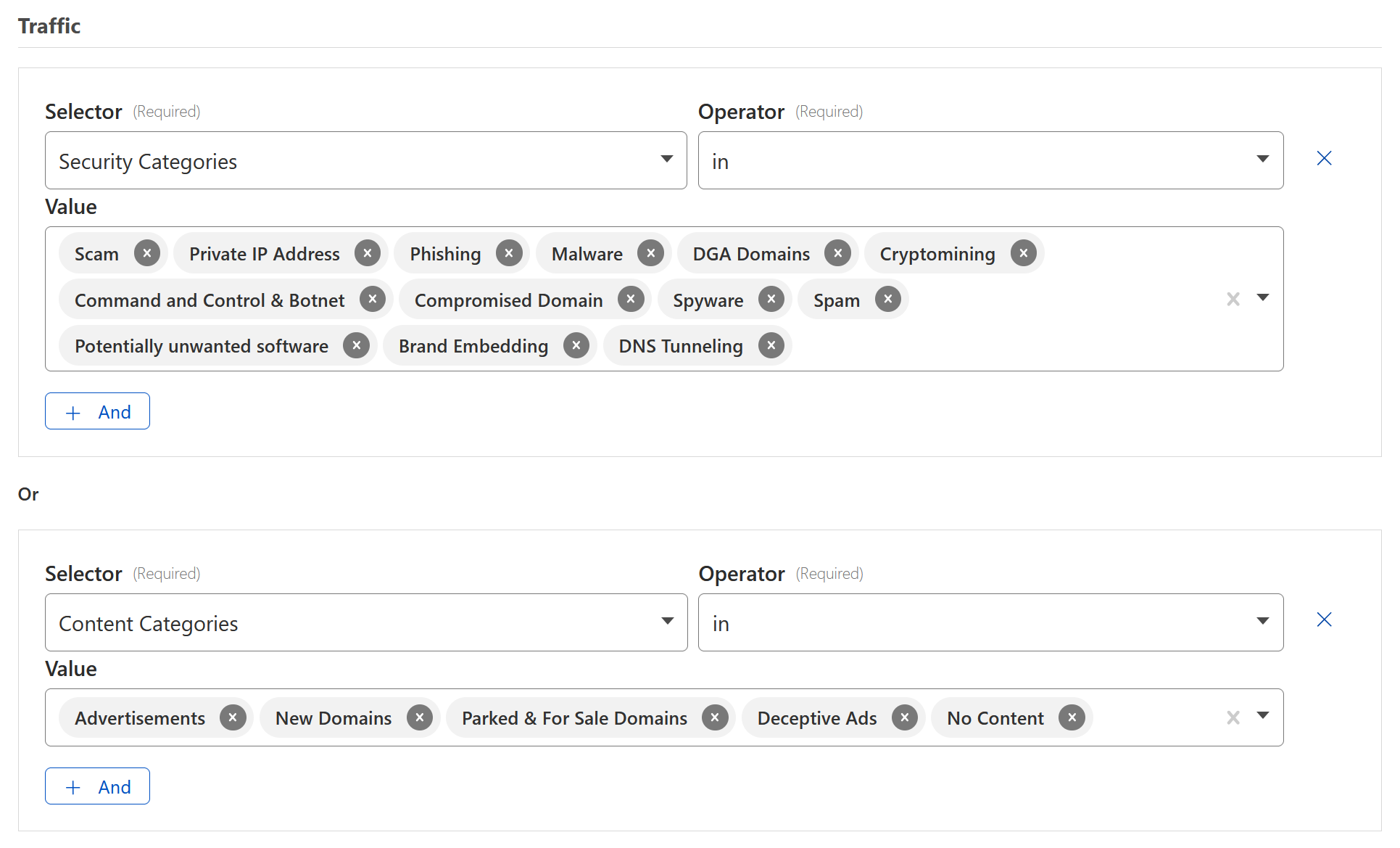1400x848 pixels.
Task: Click And button under Content Categories
Action: [x=97, y=786]
